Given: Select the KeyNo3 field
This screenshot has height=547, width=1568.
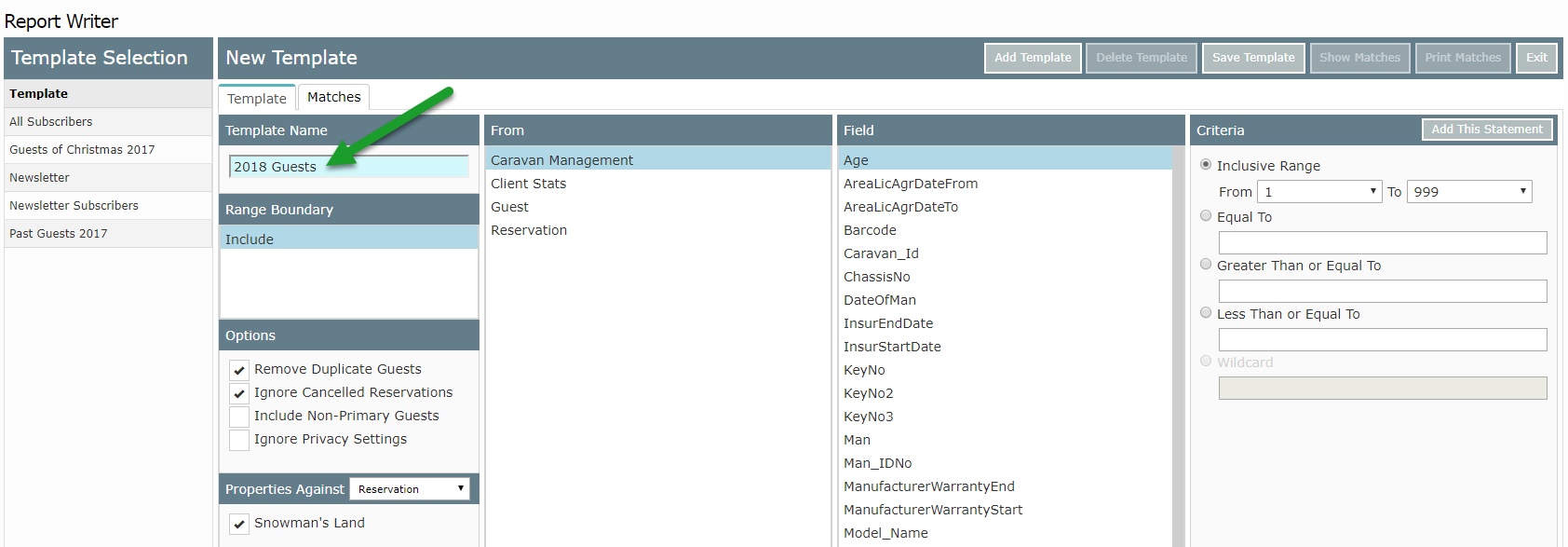Looking at the screenshot, I should pyautogui.click(x=1005, y=417).
